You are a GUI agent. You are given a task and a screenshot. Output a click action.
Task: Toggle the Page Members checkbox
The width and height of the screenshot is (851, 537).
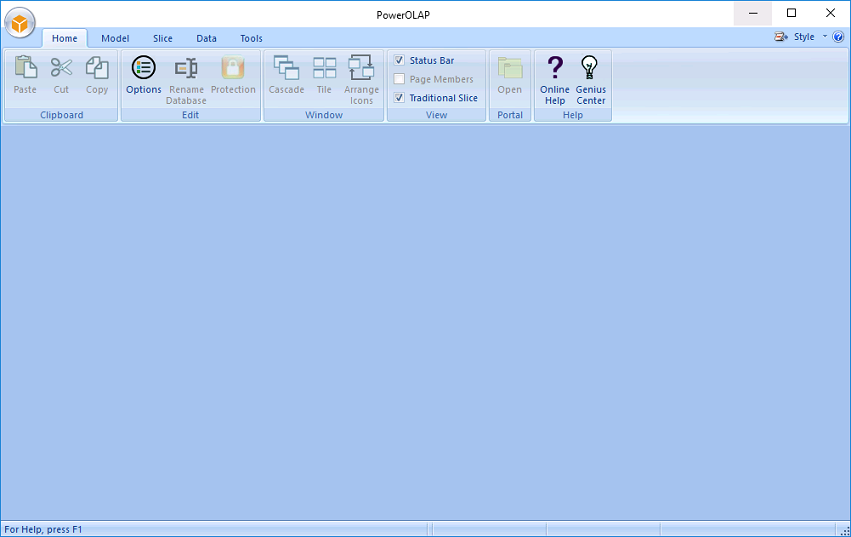pos(400,79)
